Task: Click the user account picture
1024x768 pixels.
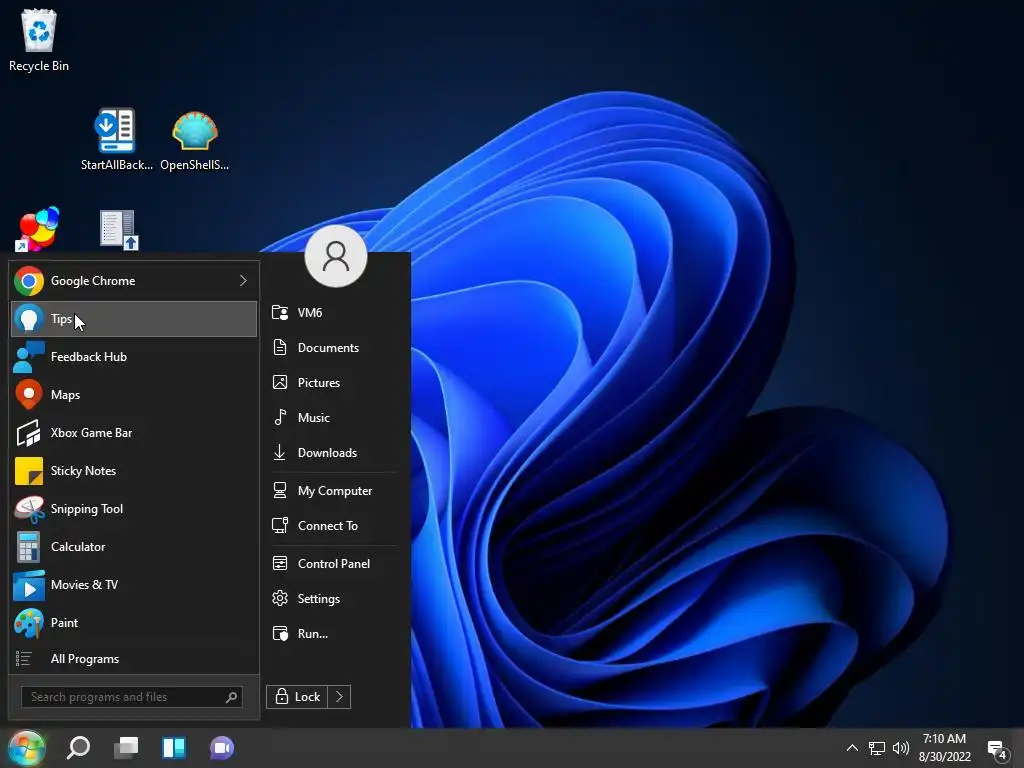Action: click(336, 256)
